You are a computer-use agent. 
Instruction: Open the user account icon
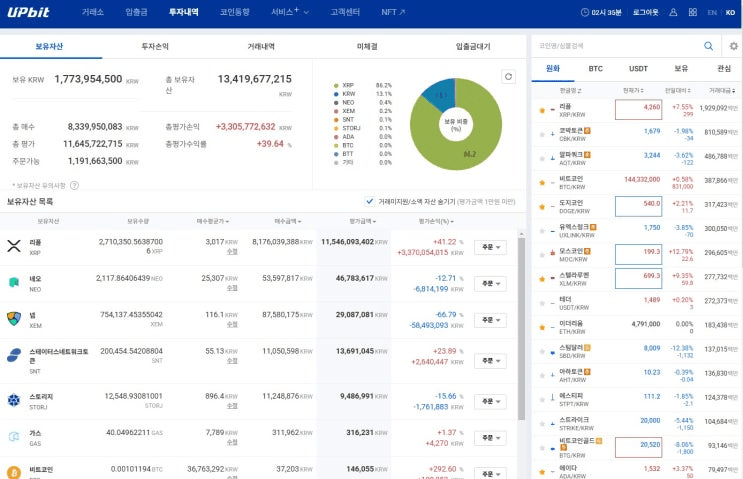tap(673, 12)
